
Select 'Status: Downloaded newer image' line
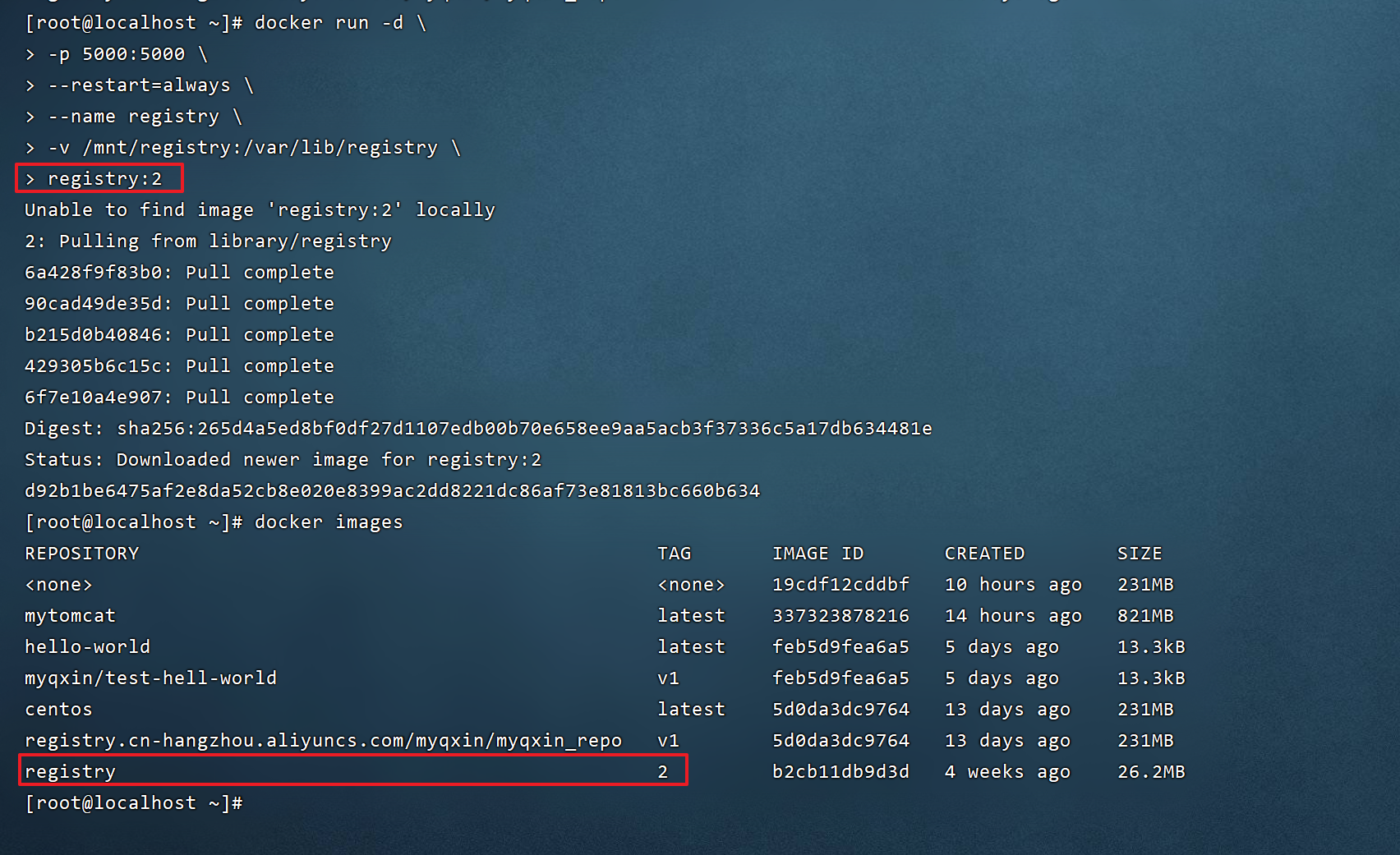coord(283,460)
